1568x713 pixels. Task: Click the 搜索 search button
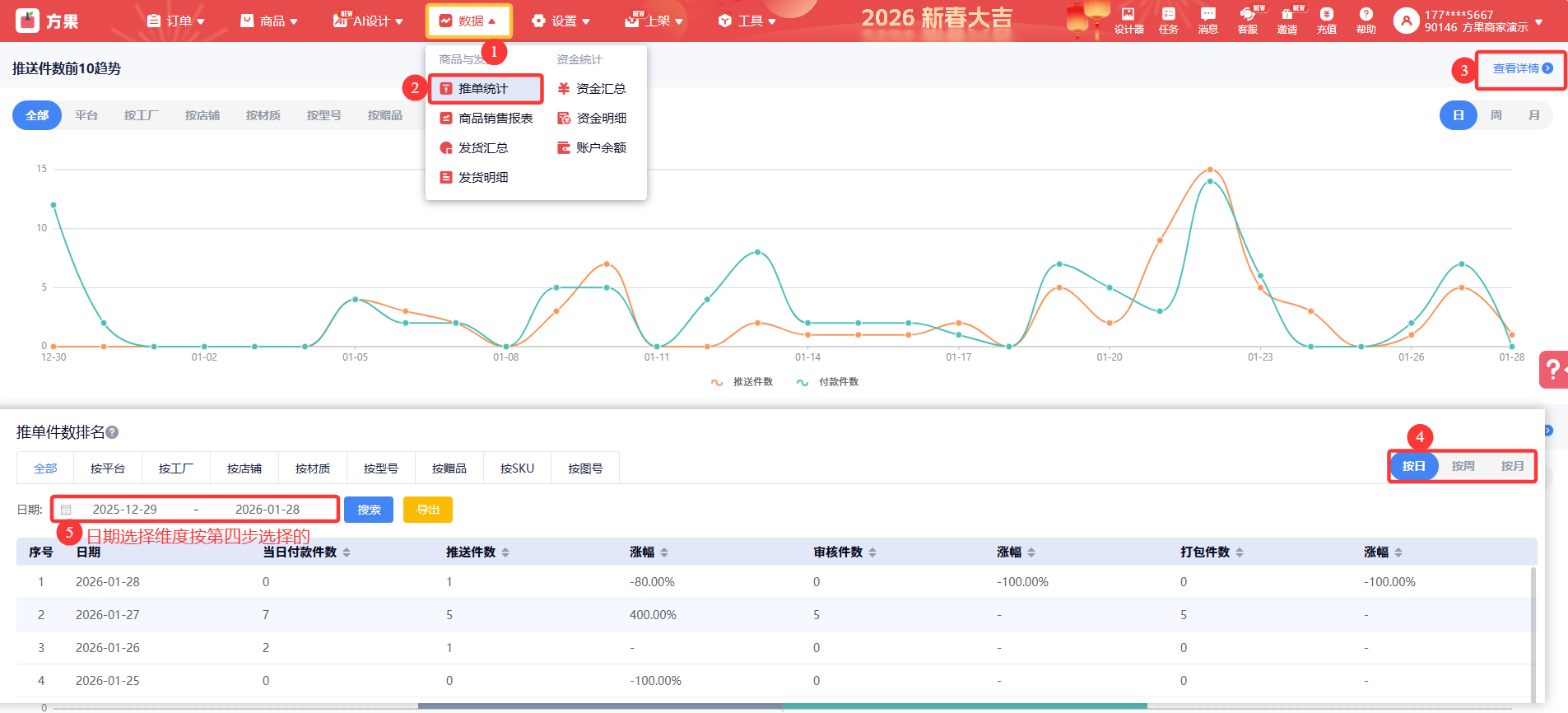[x=369, y=510]
